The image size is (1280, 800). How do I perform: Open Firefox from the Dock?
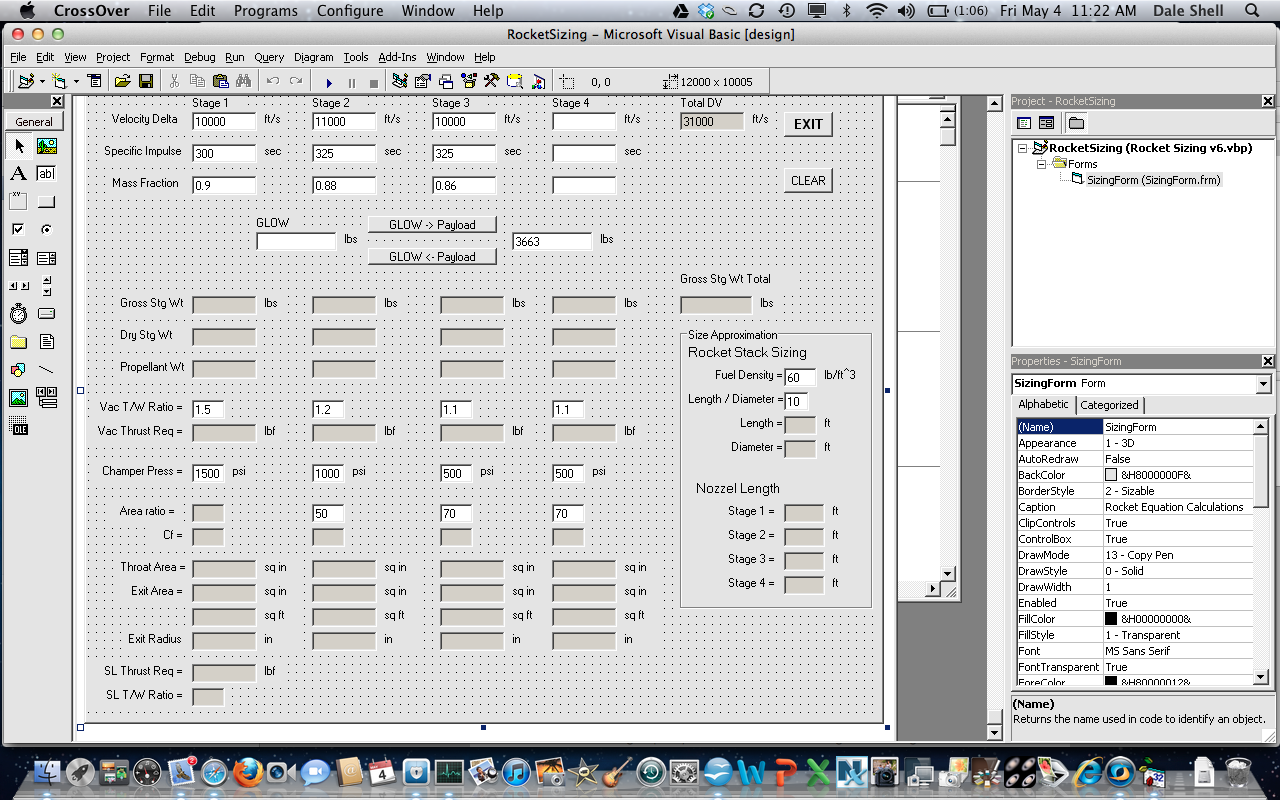pos(247,772)
